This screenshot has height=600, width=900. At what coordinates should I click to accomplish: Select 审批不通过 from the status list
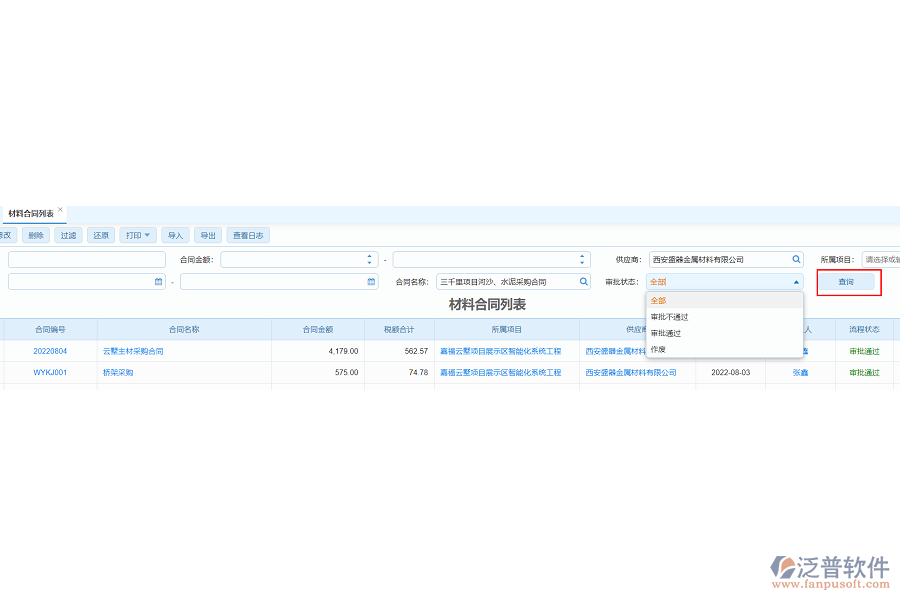[x=669, y=317]
